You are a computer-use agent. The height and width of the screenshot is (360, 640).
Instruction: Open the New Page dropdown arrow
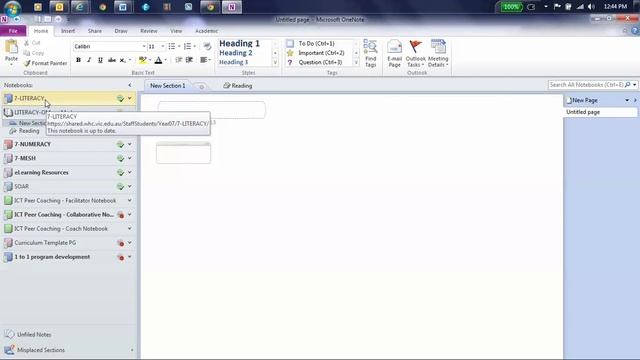tap(627, 100)
